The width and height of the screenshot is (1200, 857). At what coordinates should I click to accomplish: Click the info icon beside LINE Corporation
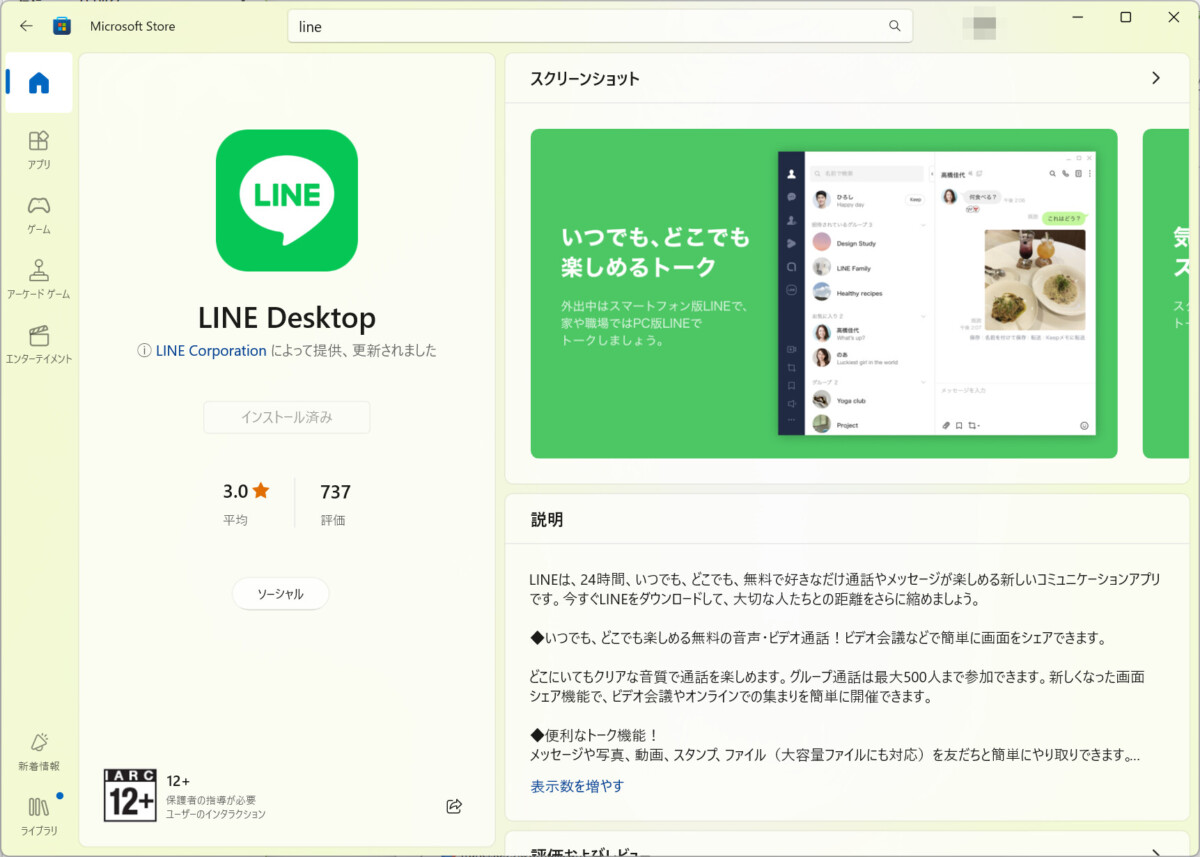pyautogui.click(x=145, y=351)
